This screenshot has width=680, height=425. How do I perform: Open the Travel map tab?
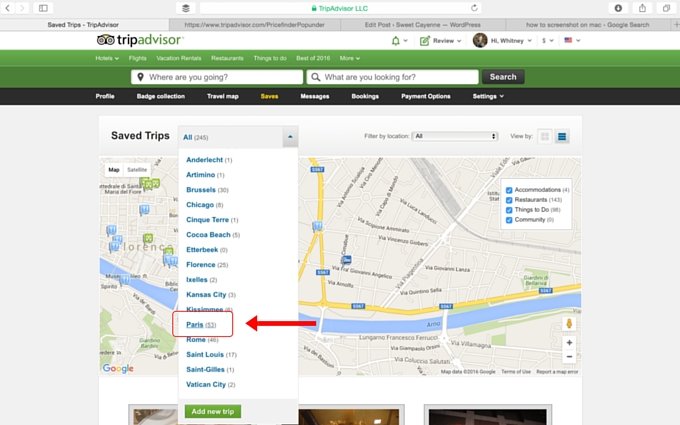[223, 96]
